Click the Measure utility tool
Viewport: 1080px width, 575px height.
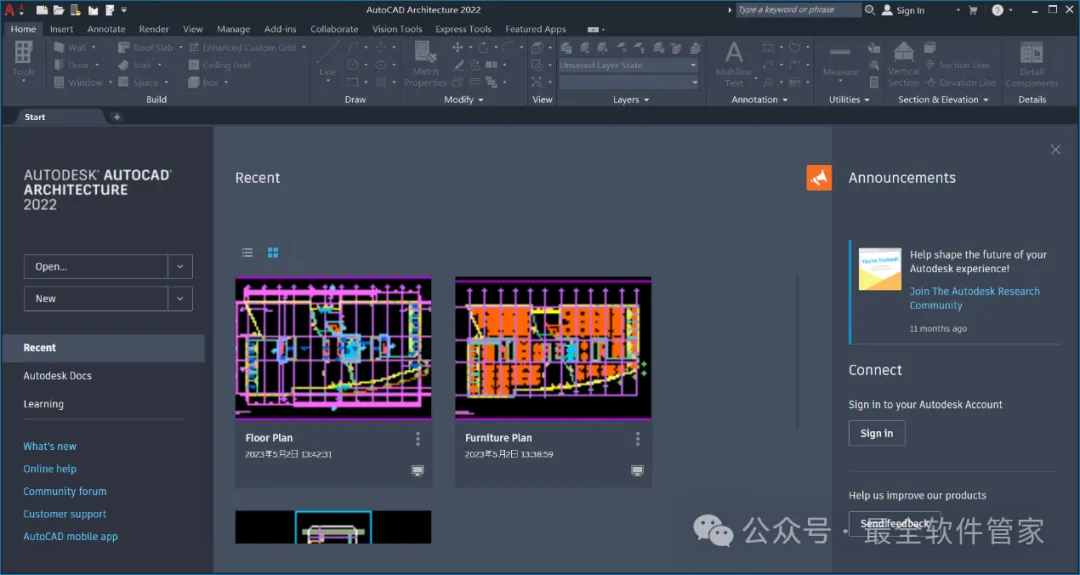coord(840,62)
